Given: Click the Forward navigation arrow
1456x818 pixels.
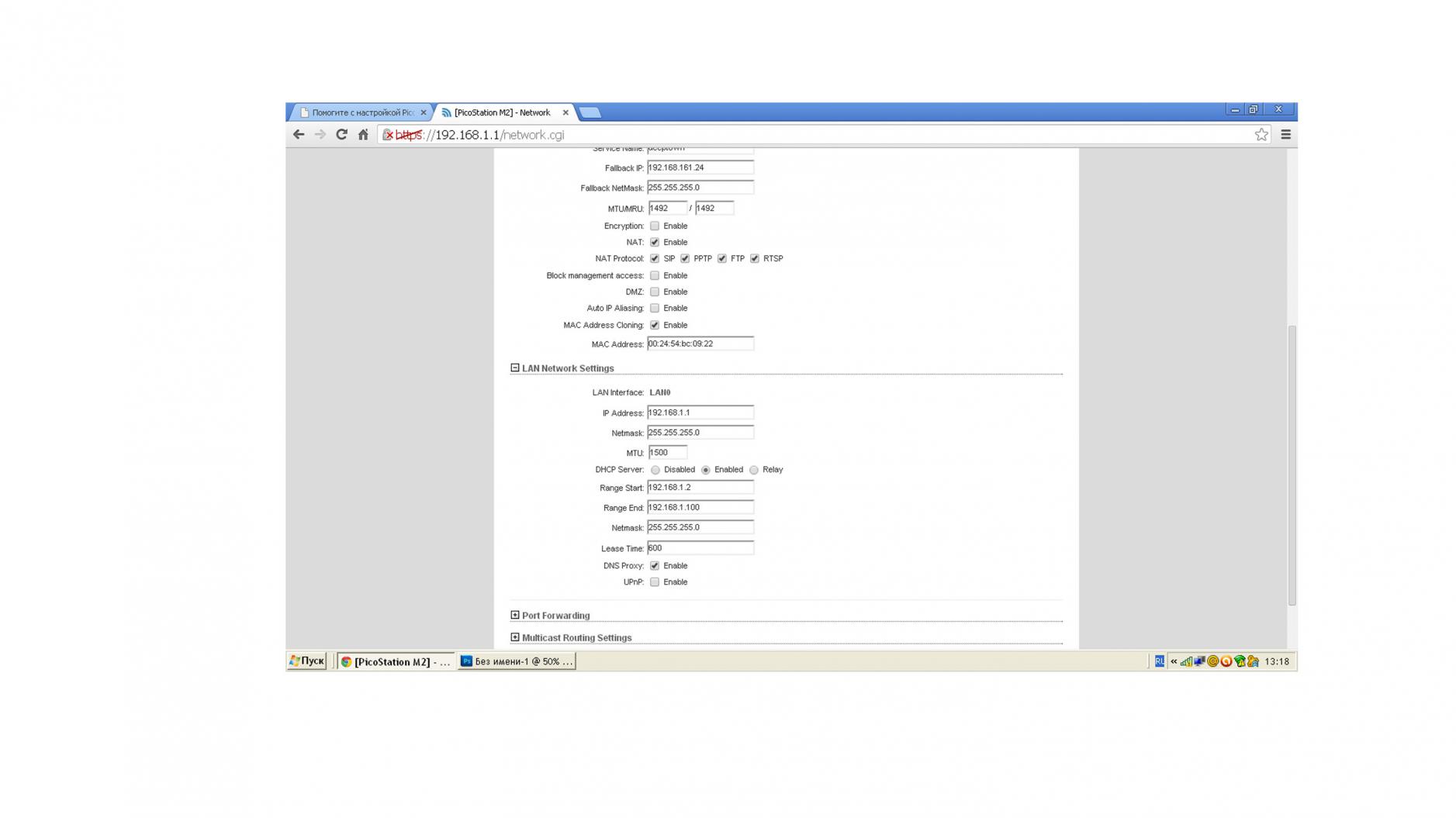Looking at the screenshot, I should click(x=320, y=135).
